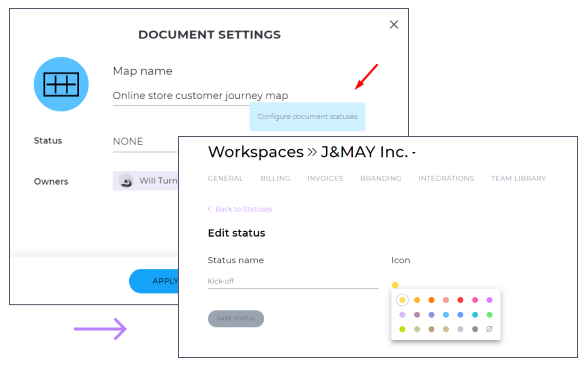Choose the no-icon slashed circle option
Screen dimensions: 586x371
coord(490,329)
